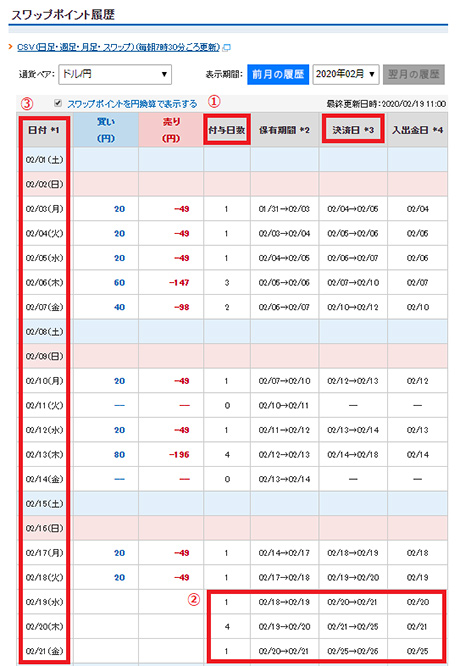Click the -147 sell value on 02/06
Image resolution: width=460 pixels, height=666 pixels.
pos(179,282)
